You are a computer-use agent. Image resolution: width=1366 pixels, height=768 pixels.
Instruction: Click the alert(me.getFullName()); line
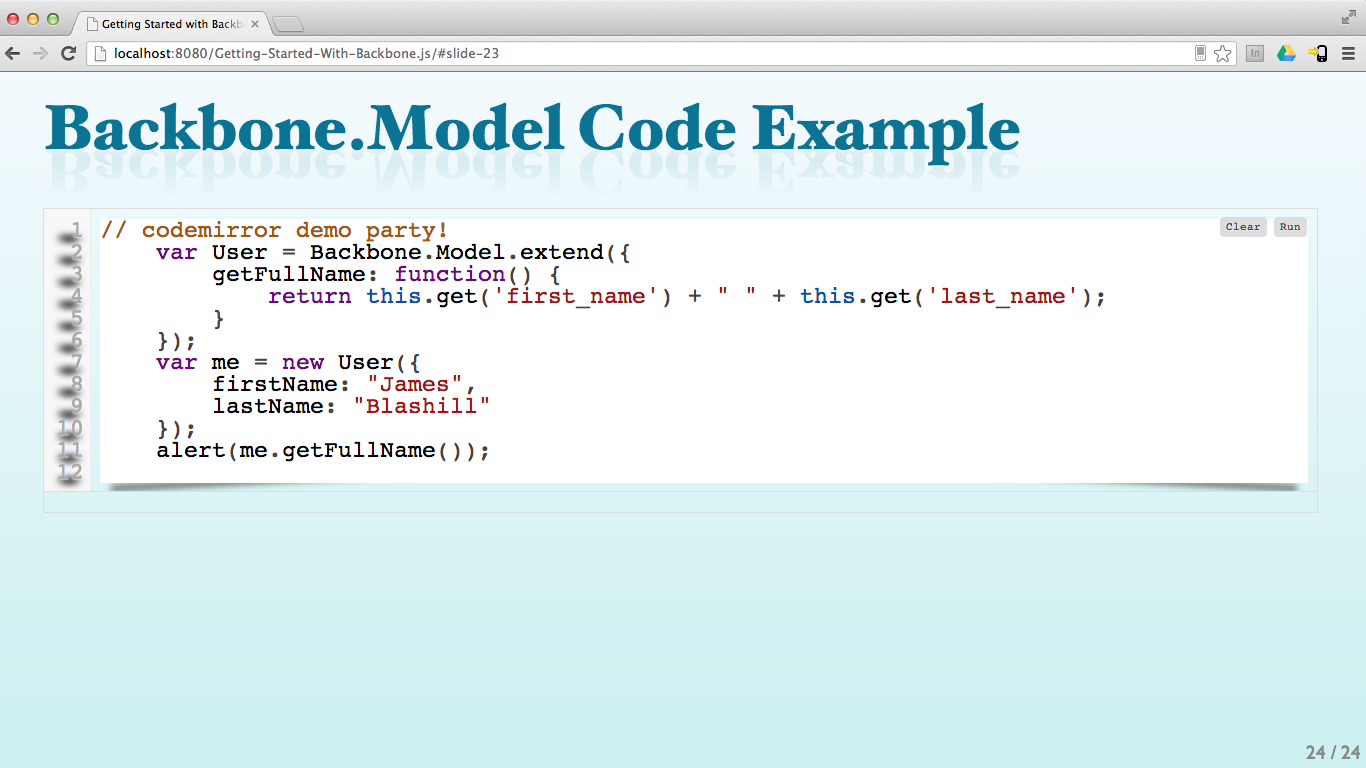[x=324, y=451]
